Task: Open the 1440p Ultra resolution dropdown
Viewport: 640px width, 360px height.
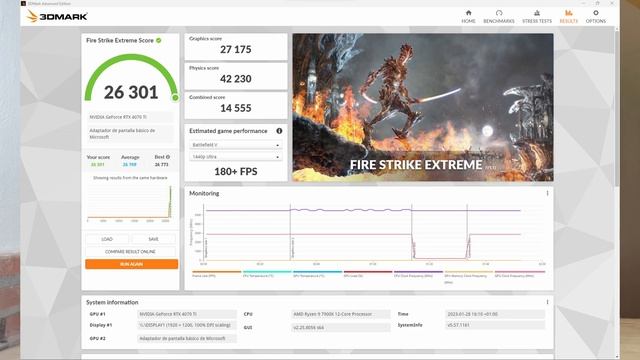Action: (236, 157)
